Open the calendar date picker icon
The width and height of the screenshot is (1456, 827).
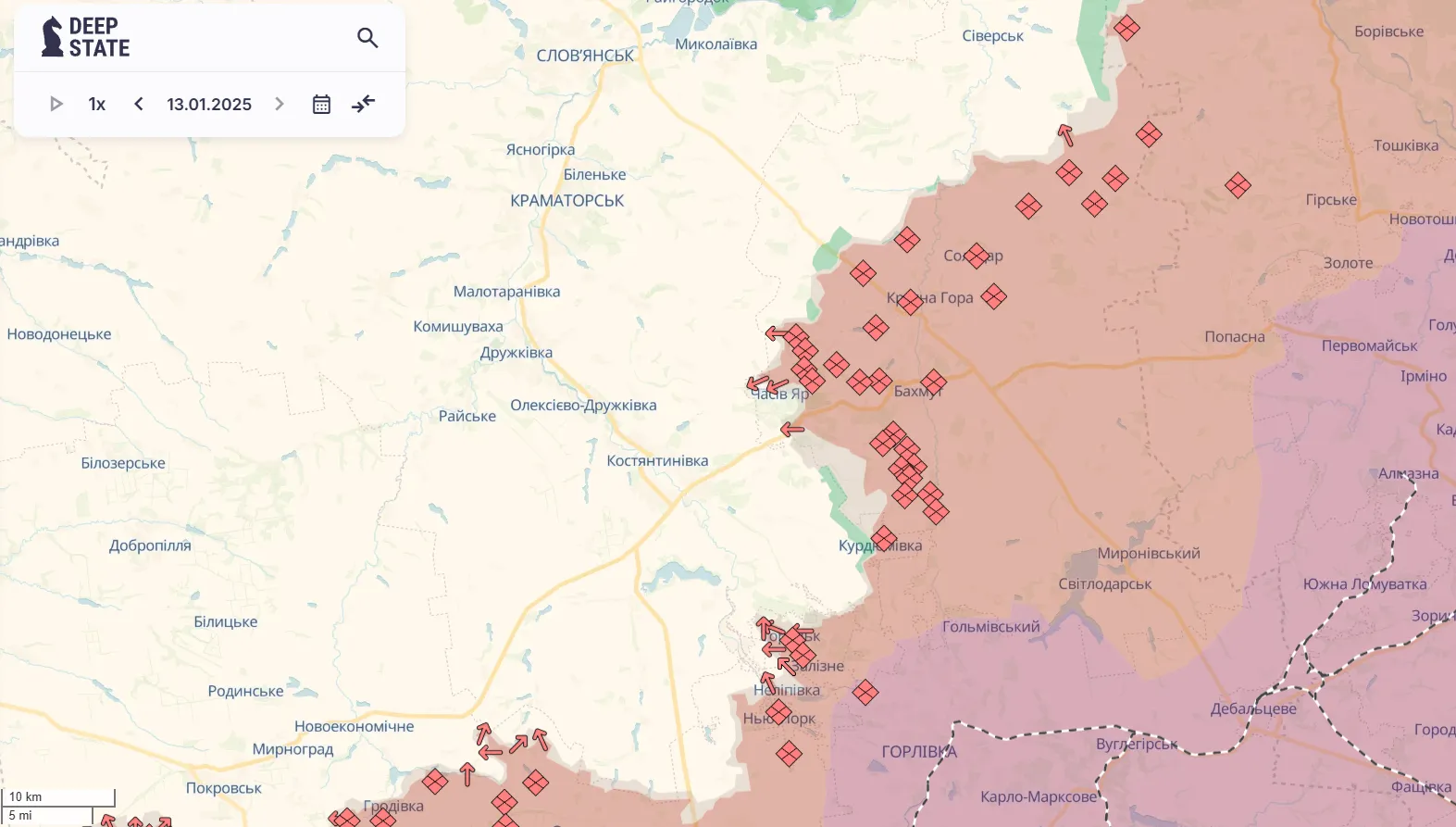(321, 104)
